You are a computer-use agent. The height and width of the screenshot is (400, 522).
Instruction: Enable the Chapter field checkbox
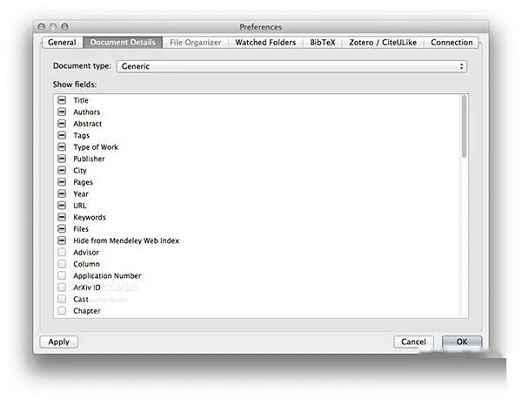click(x=62, y=310)
